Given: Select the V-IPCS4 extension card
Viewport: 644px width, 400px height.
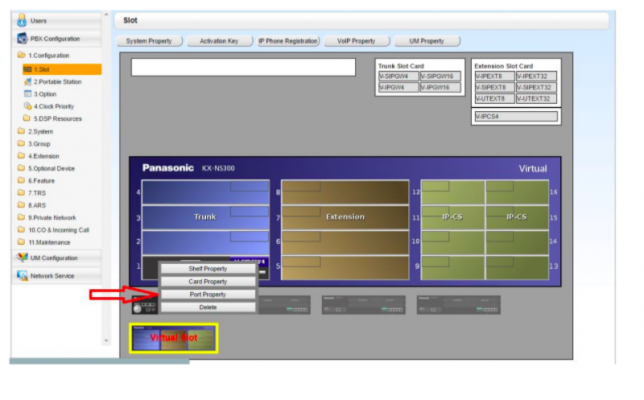Looking at the screenshot, I should pos(515,116).
